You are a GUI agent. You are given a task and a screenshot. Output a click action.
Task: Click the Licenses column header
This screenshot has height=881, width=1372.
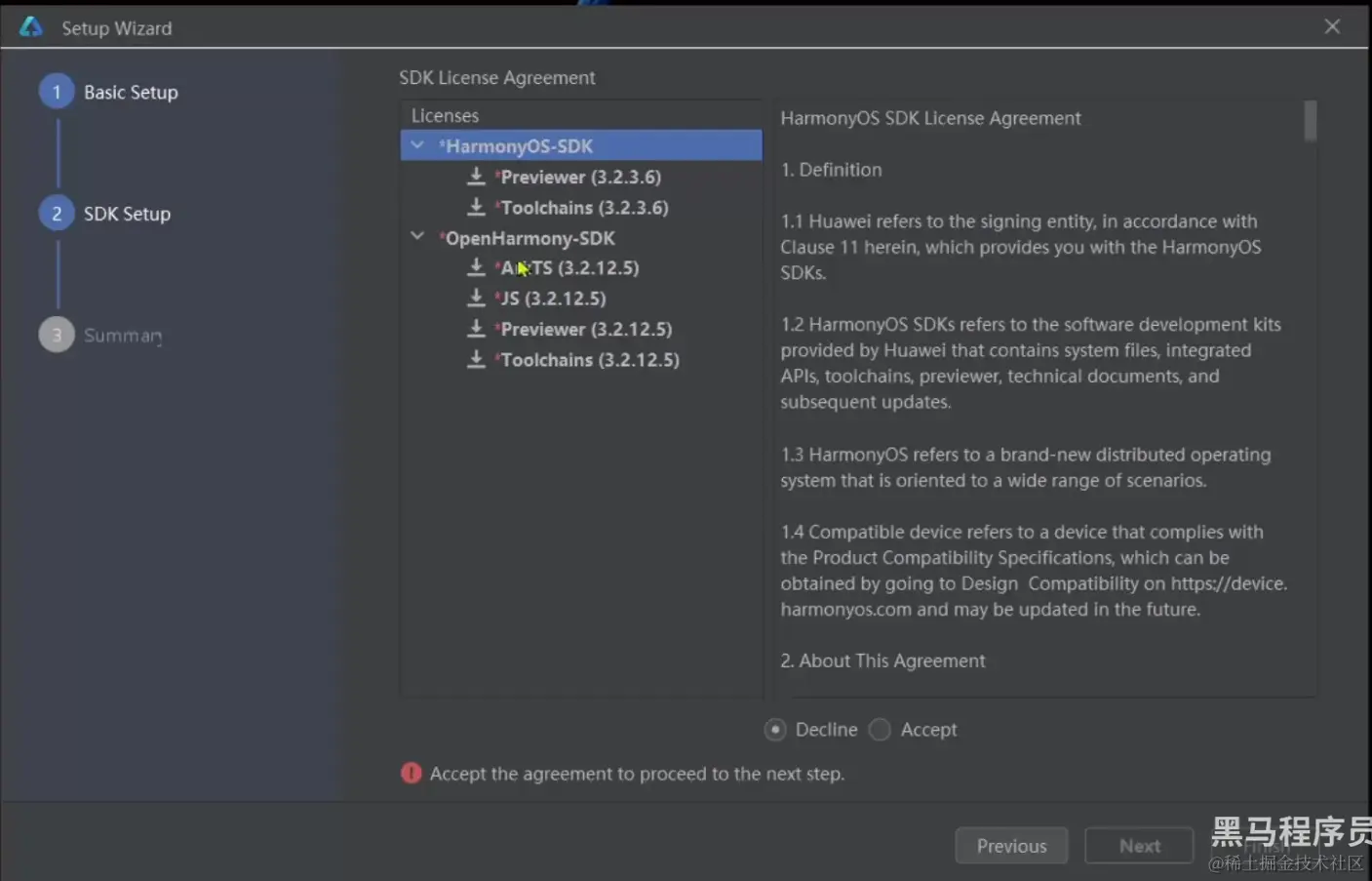pyautogui.click(x=445, y=115)
